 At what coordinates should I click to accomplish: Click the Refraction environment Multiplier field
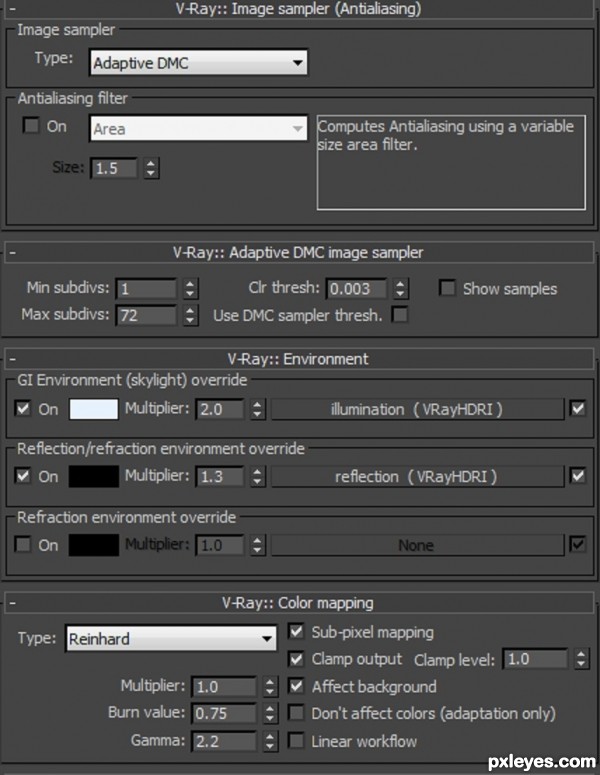click(220, 545)
